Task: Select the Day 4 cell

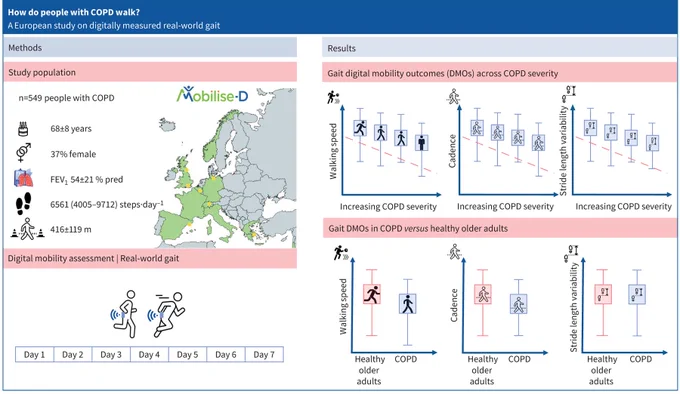Action: [x=149, y=355]
